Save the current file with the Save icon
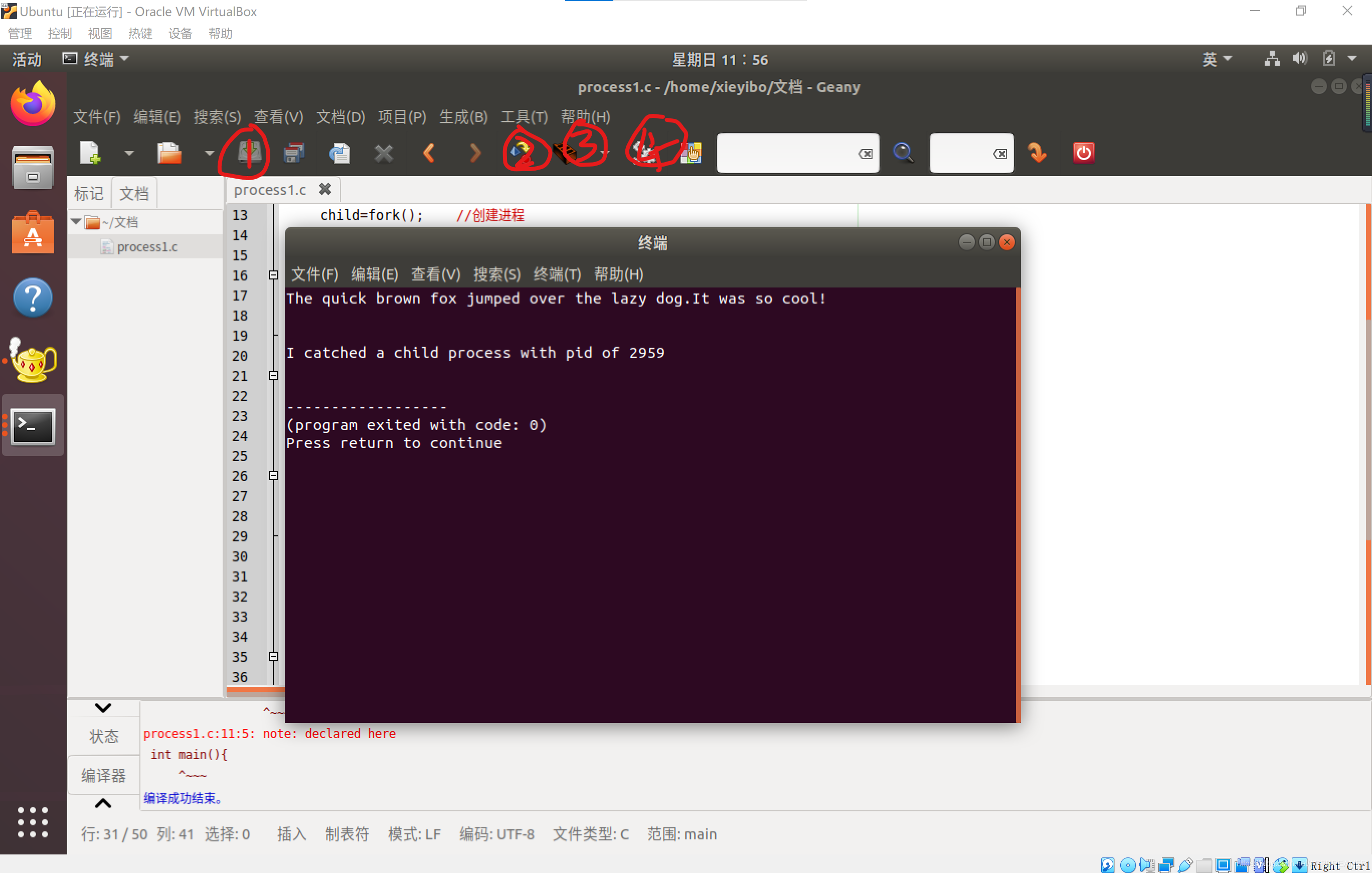 tap(249, 153)
